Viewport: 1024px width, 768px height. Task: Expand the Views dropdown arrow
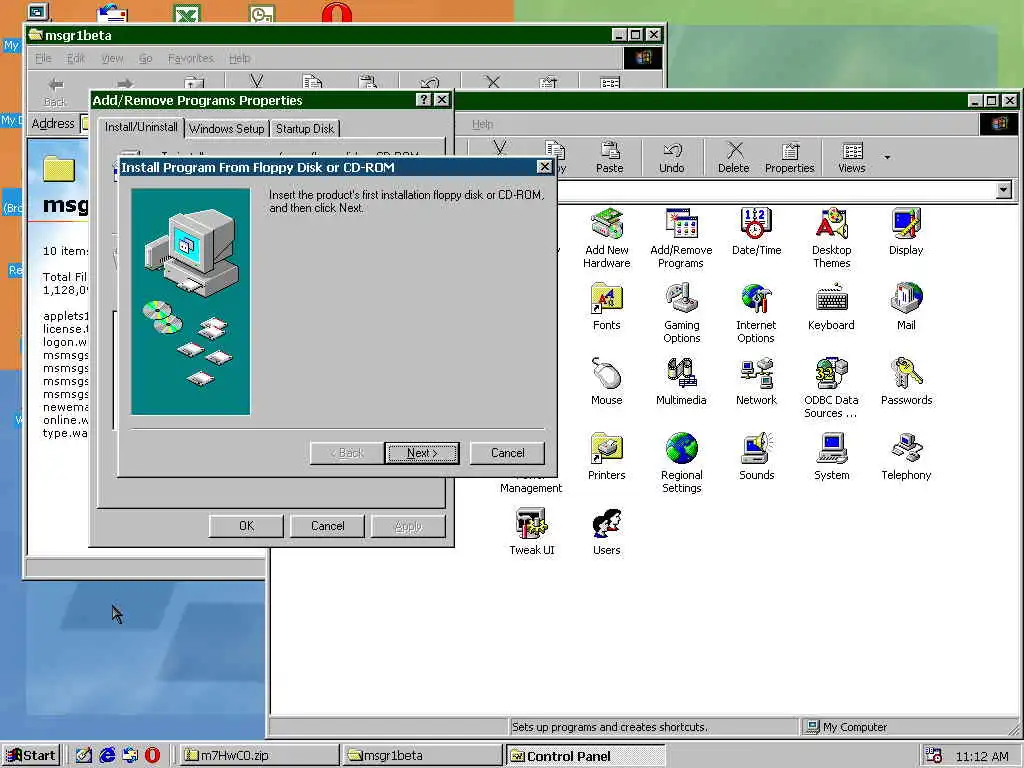click(x=887, y=157)
